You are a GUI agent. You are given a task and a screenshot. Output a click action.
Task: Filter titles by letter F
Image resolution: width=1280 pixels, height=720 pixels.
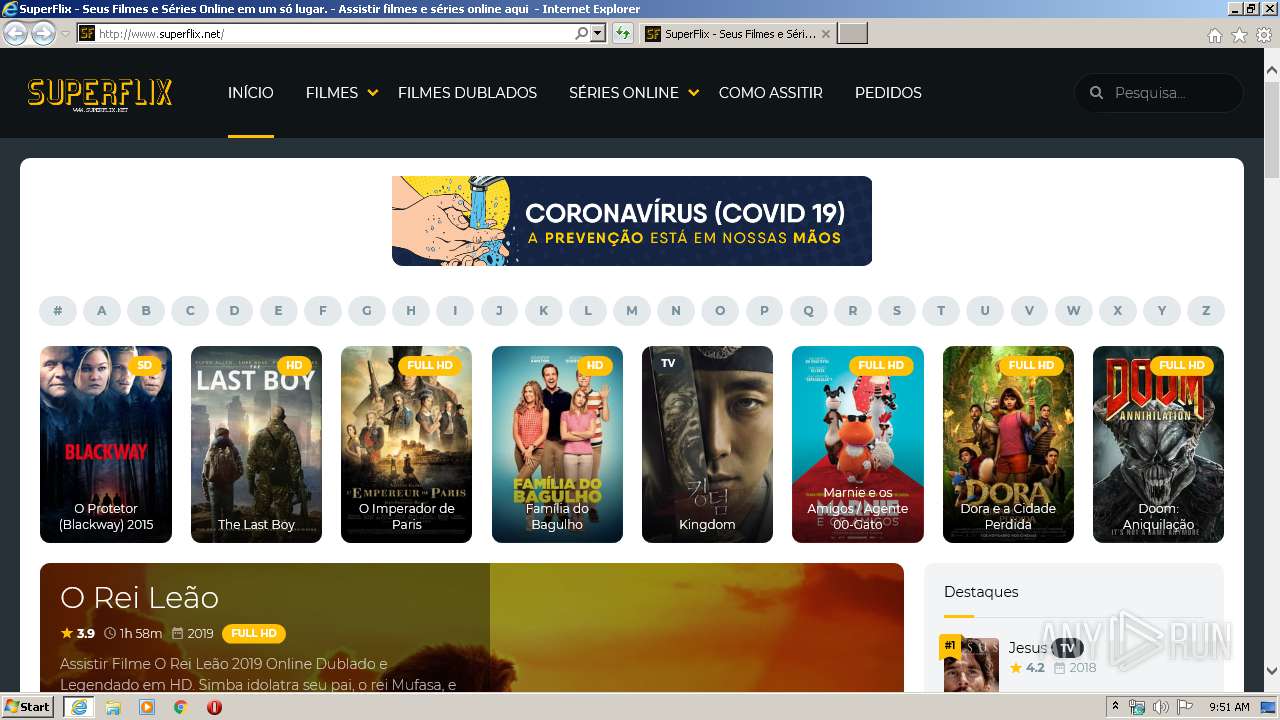[x=323, y=311]
